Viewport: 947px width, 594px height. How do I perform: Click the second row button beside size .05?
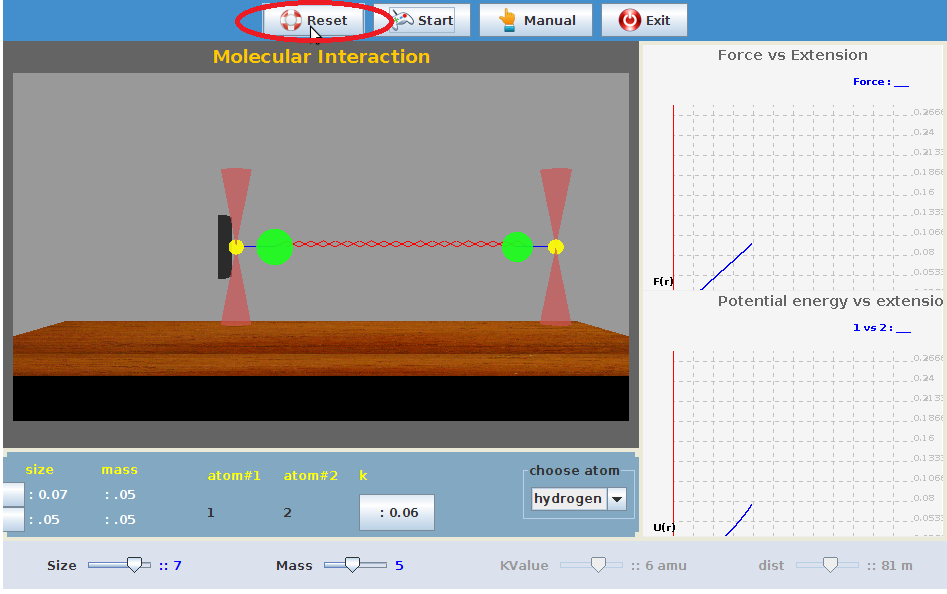(14, 519)
